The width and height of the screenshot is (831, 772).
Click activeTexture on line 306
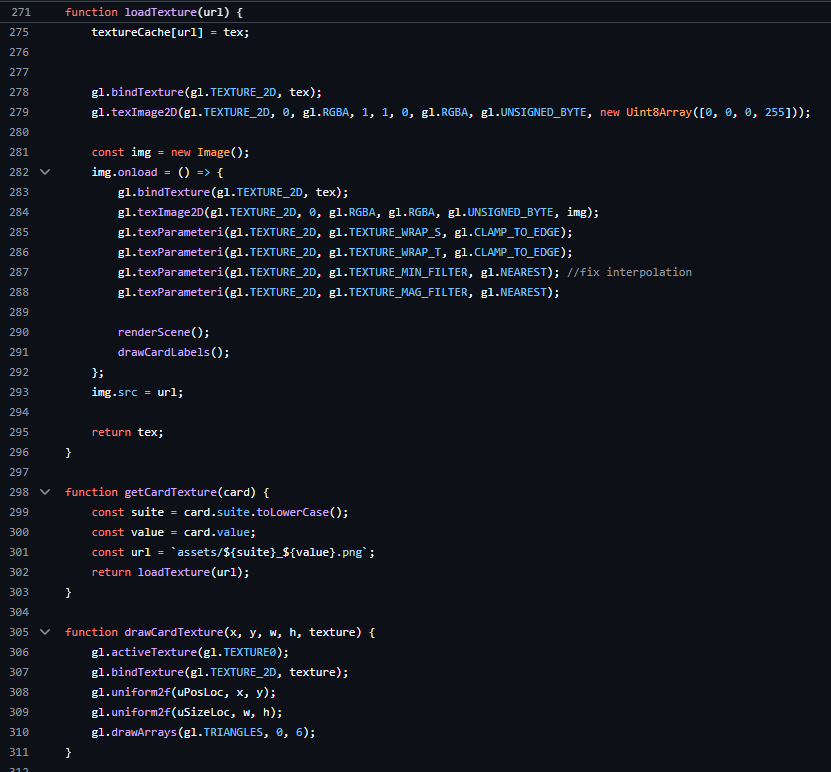point(154,652)
